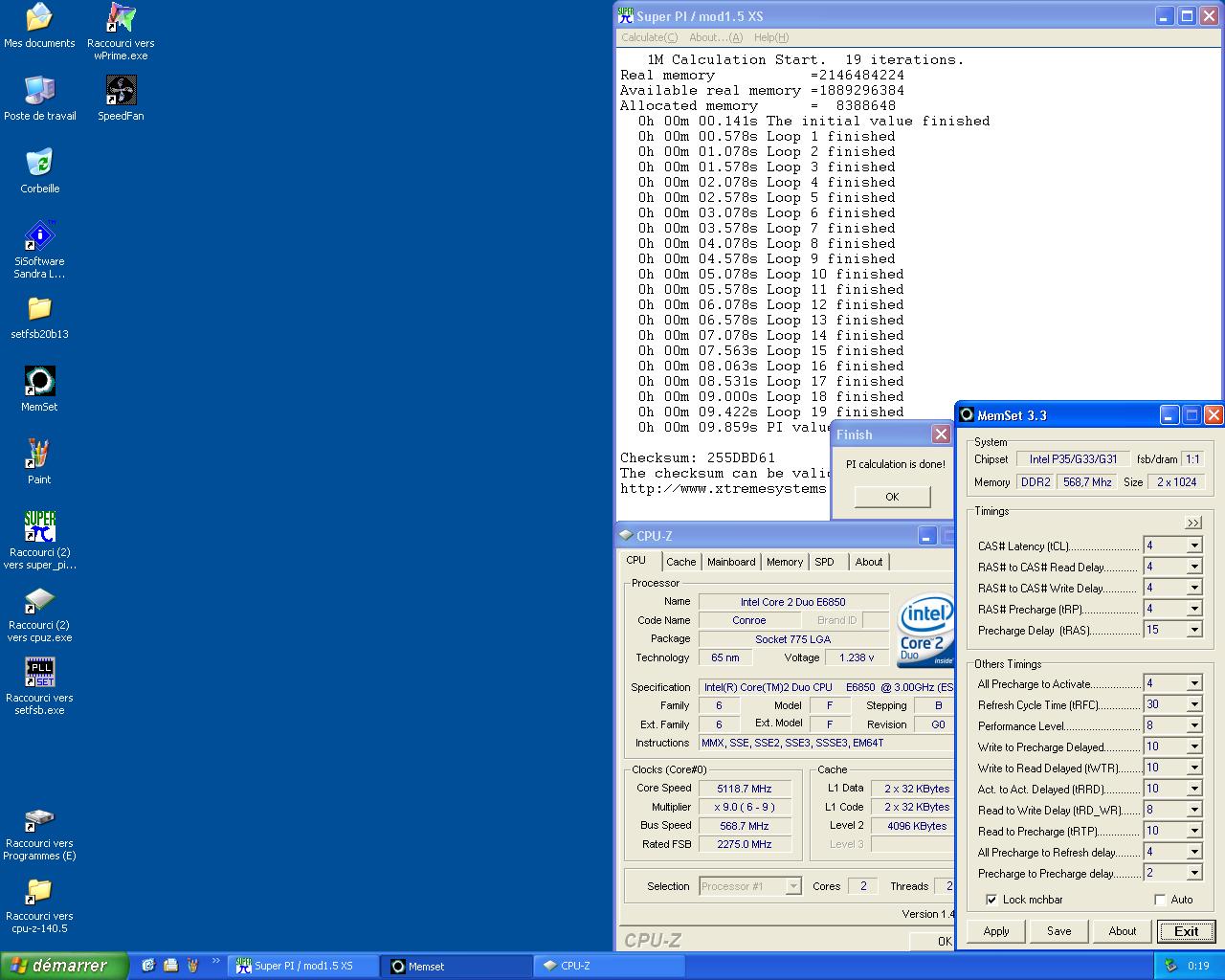Image resolution: width=1225 pixels, height=980 pixels.
Task: Switch to CPU-Z taskbar button
Action: 611,966
